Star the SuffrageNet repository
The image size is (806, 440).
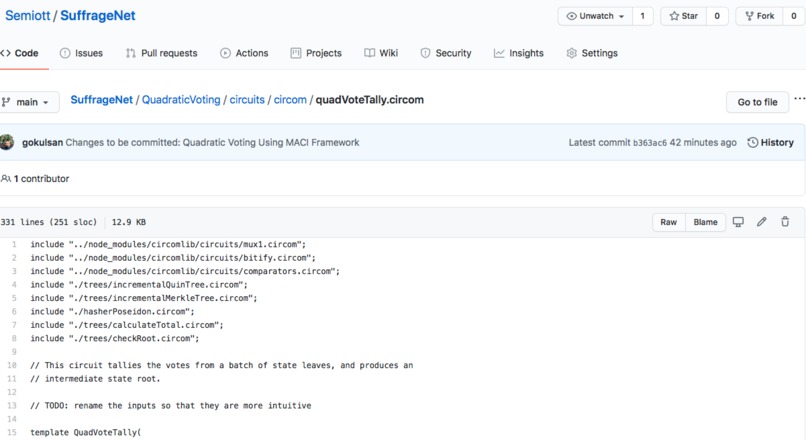point(684,16)
